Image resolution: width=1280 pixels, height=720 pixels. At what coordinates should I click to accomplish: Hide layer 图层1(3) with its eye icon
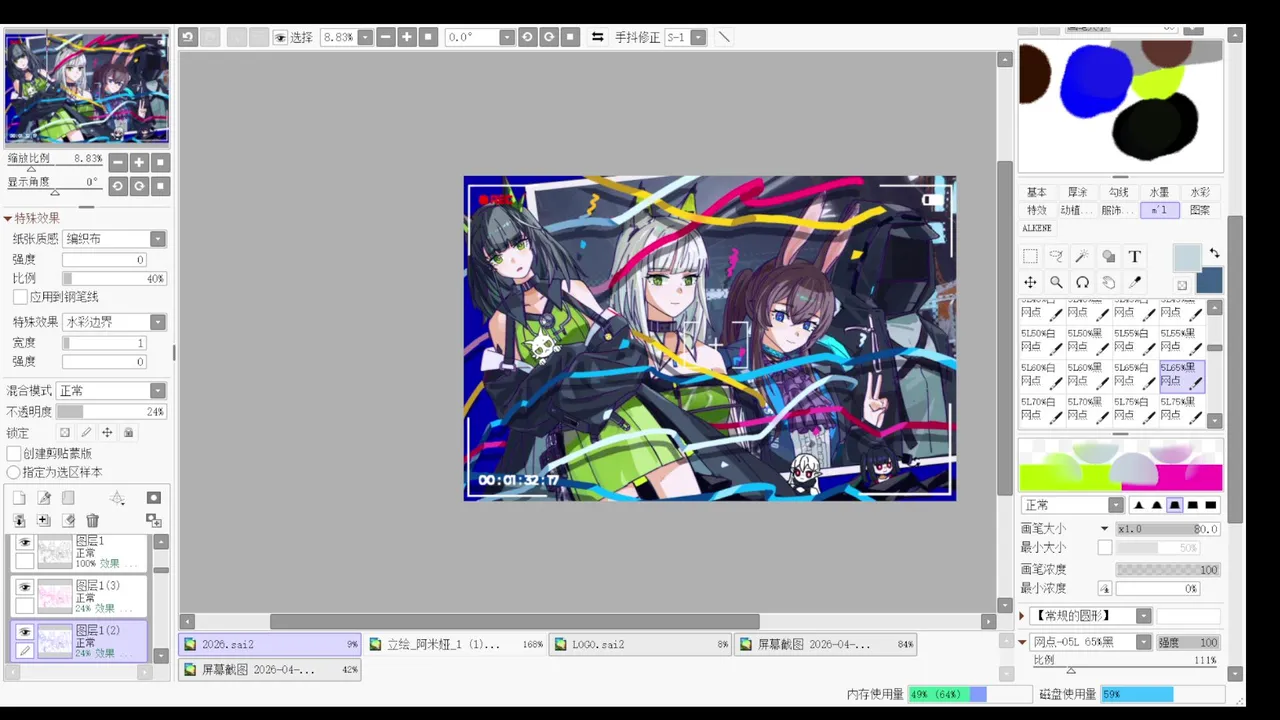pos(25,588)
